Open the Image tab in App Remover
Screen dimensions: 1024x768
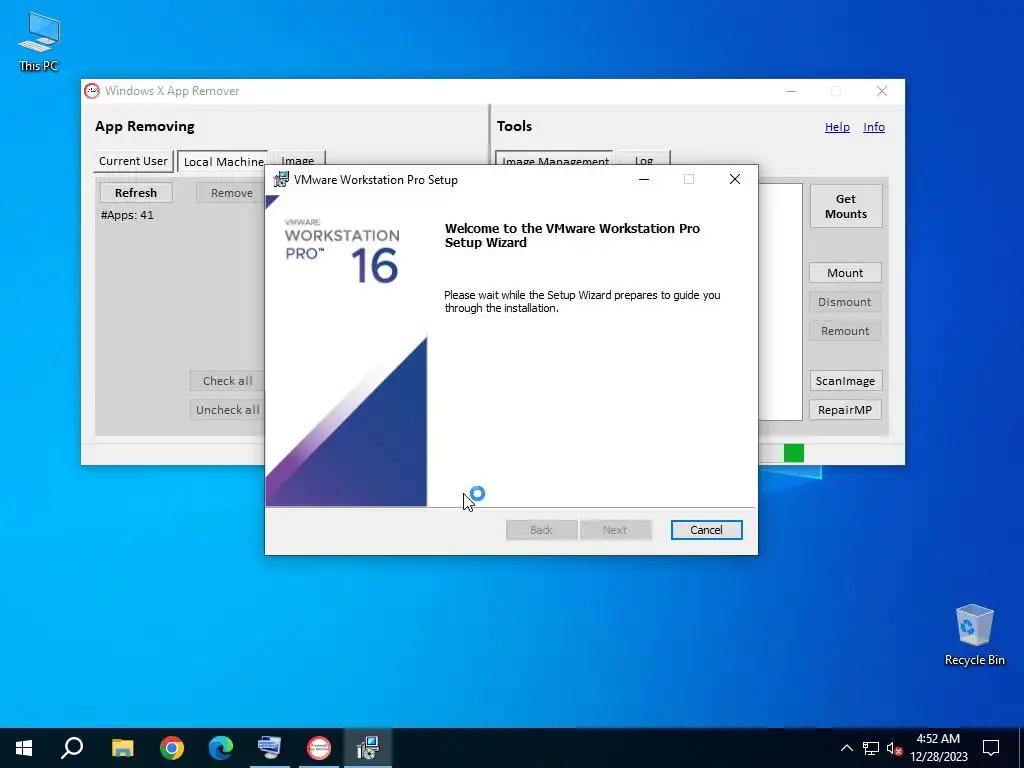pyautogui.click(x=298, y=161)
